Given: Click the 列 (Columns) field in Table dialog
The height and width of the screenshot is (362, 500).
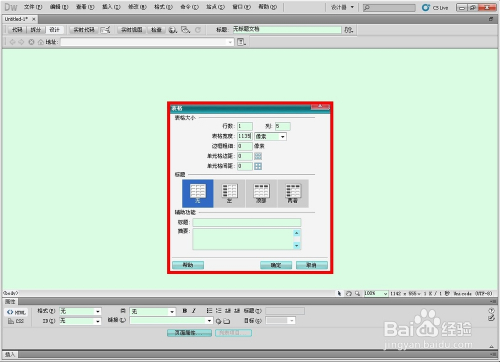Looking at the screenshot, I should point(283,126).
